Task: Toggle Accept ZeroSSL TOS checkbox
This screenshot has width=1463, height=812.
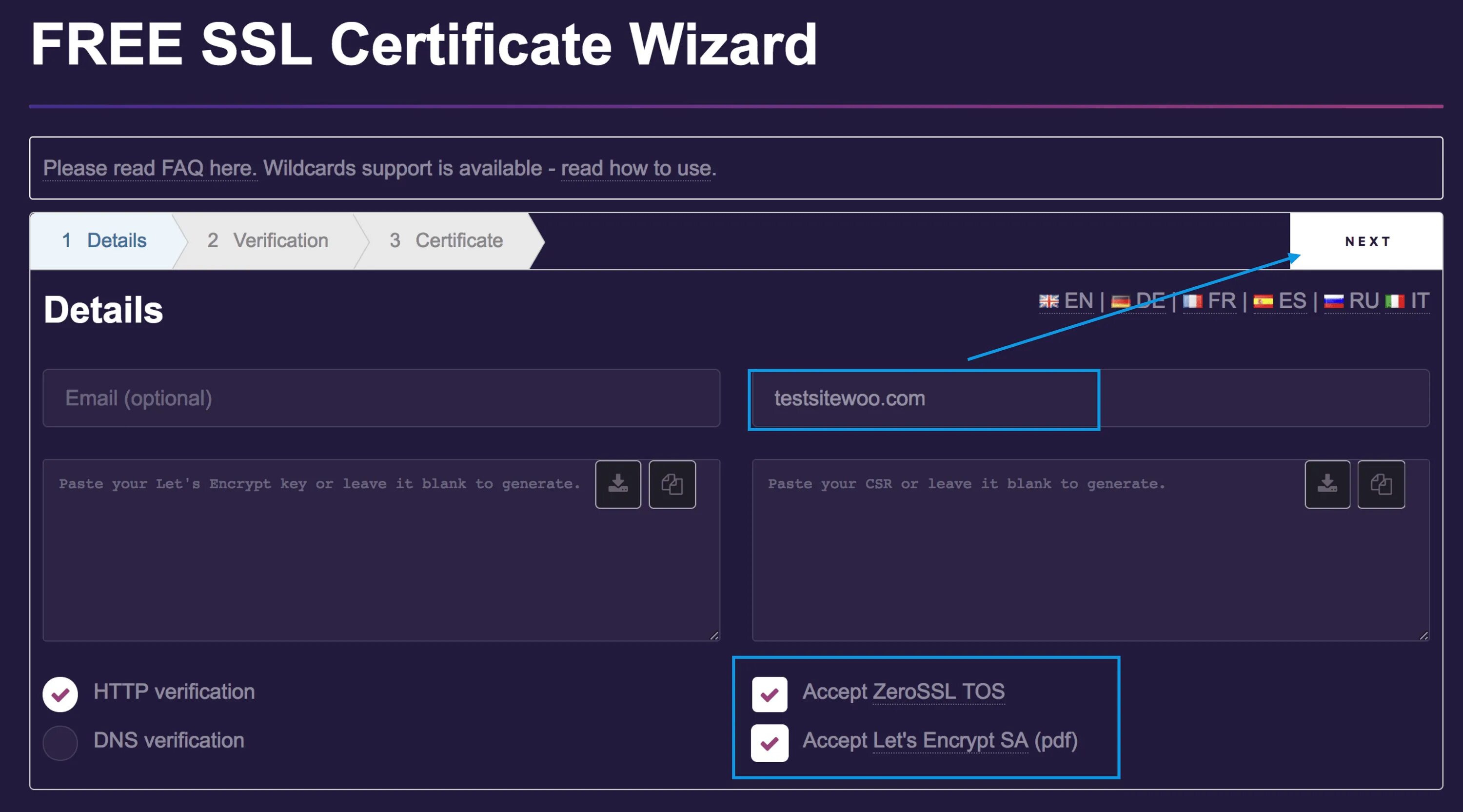Action: [770, 694]
